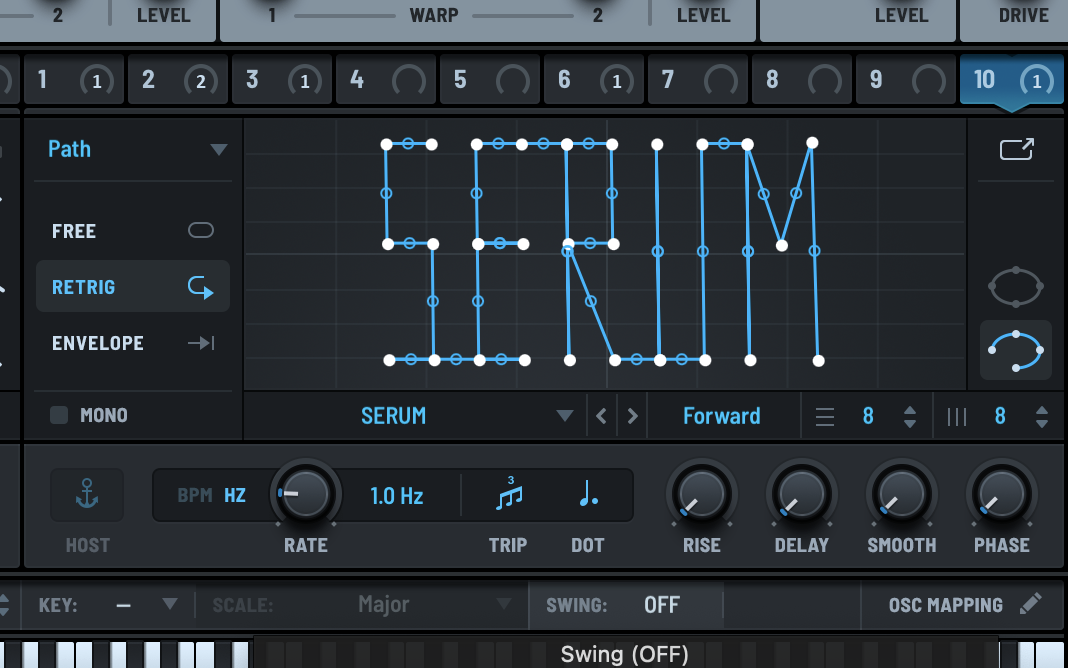The image size is (1068, 668).
Task: Click the M letter valley point
Action: (782, 245)
